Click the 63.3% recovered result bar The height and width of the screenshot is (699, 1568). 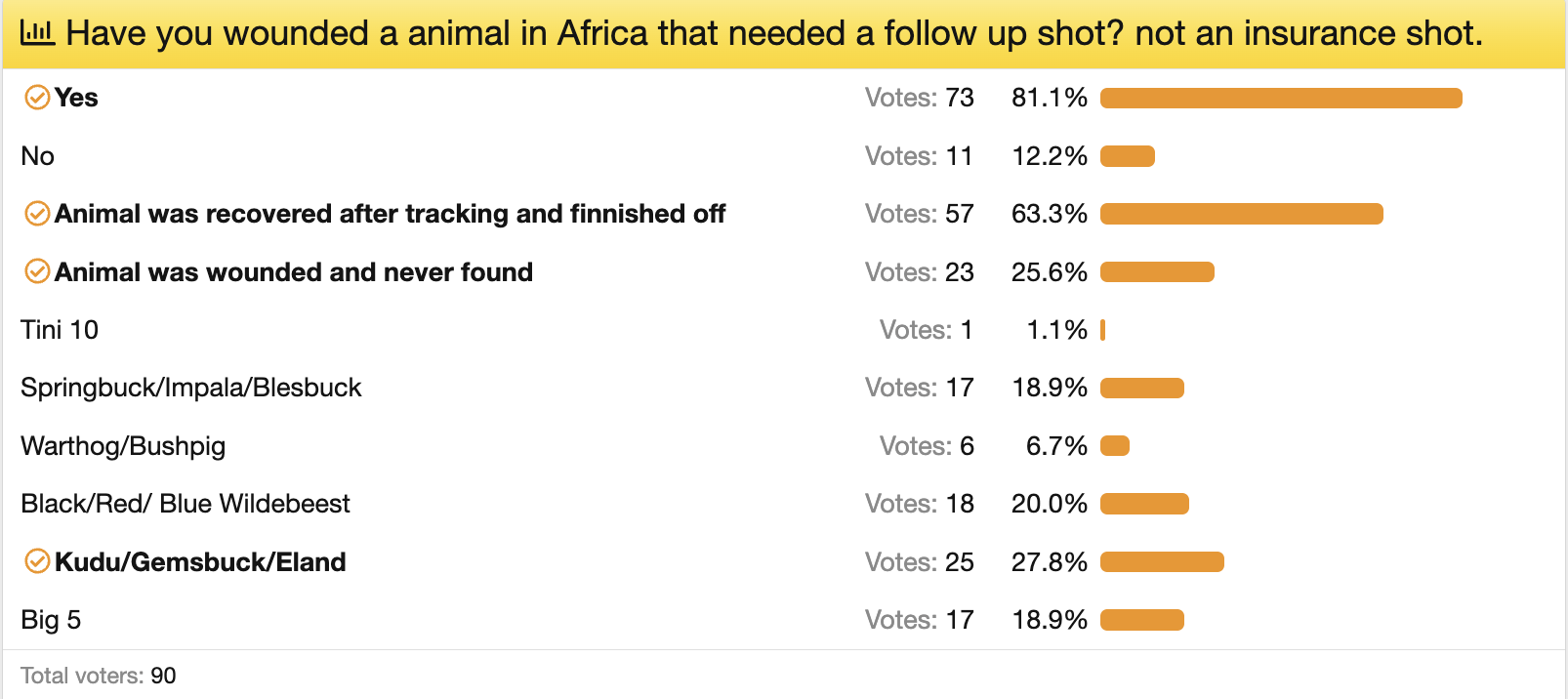tap(1241, 214)
